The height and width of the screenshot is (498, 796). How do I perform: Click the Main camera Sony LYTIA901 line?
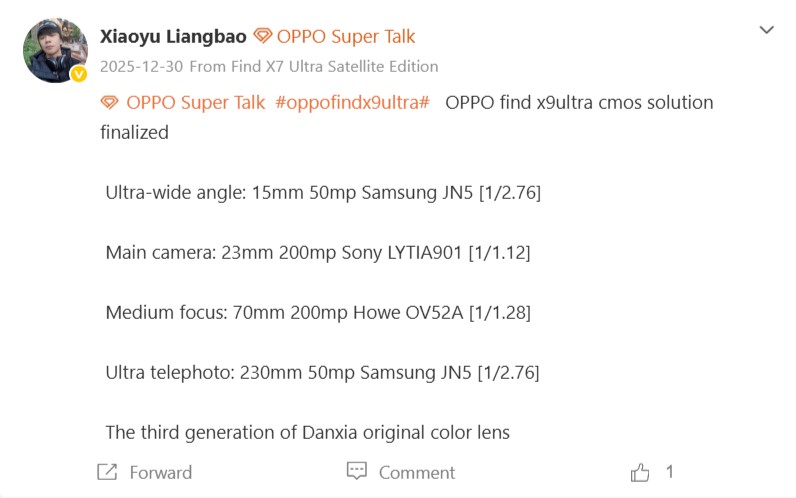(x=317, y=253)
